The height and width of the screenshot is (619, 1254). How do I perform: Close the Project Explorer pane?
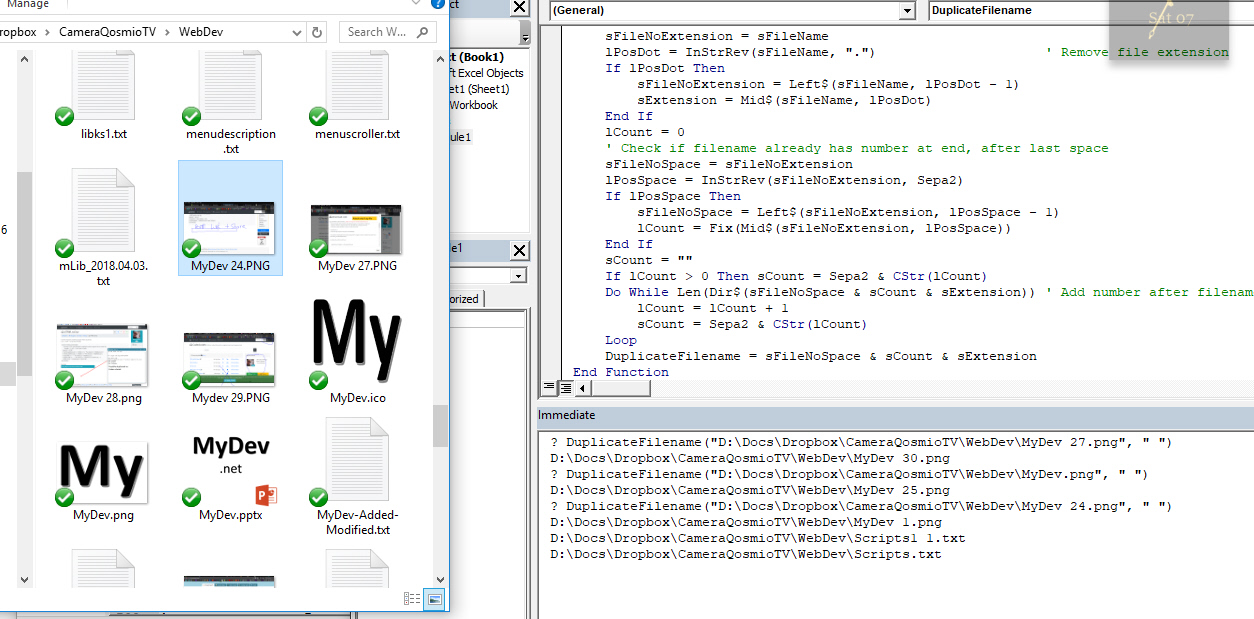(518, 8)
